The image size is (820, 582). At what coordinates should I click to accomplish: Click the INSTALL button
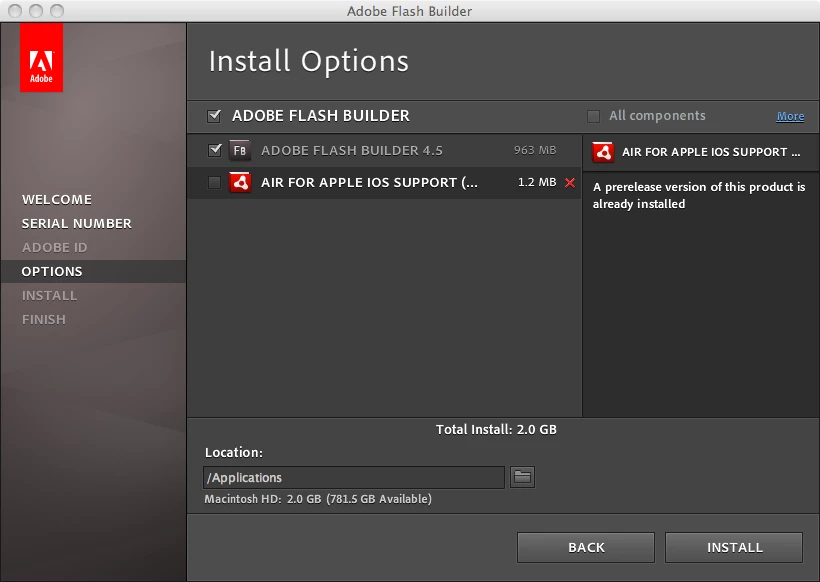click(734, 547)
